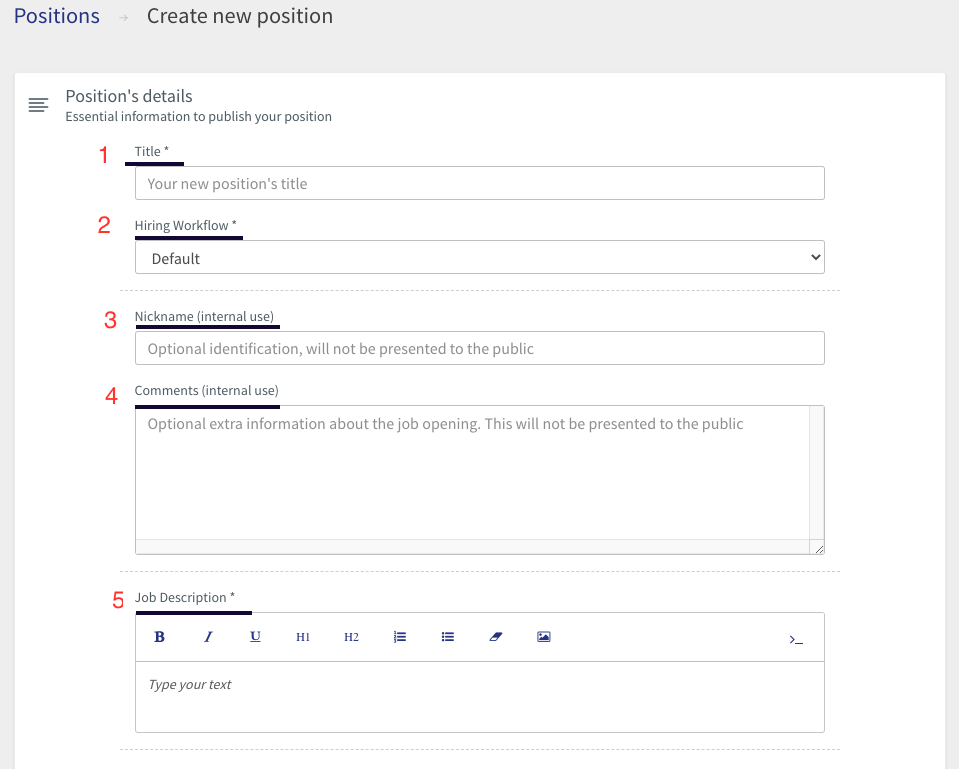Insert image into Job Description

[544, 637]
